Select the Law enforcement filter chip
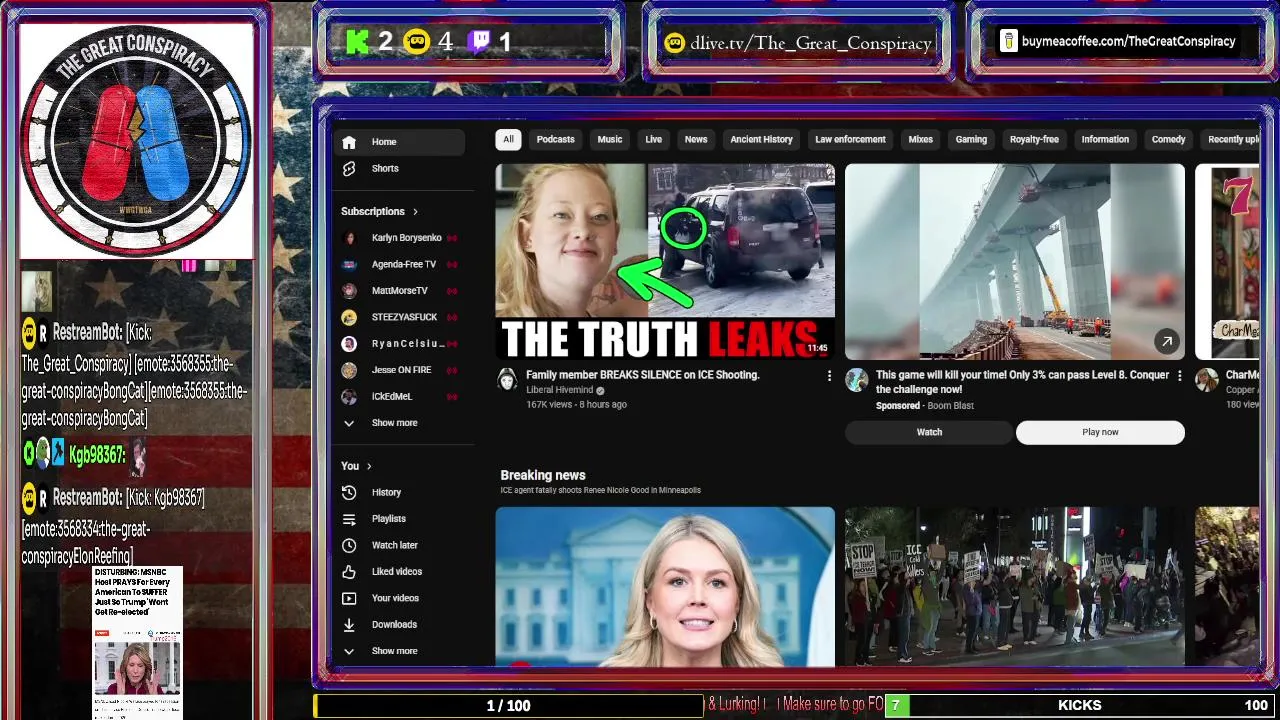The width and height of the screenshot is (1280, 720). tap(850, 140)
